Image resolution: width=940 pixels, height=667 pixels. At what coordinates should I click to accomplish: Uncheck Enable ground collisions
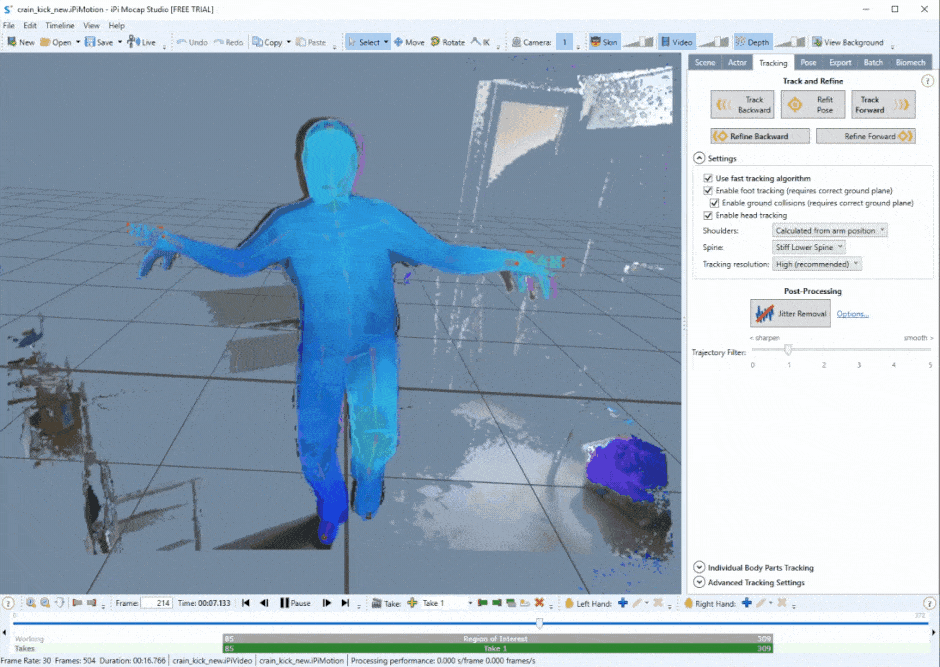715,203
